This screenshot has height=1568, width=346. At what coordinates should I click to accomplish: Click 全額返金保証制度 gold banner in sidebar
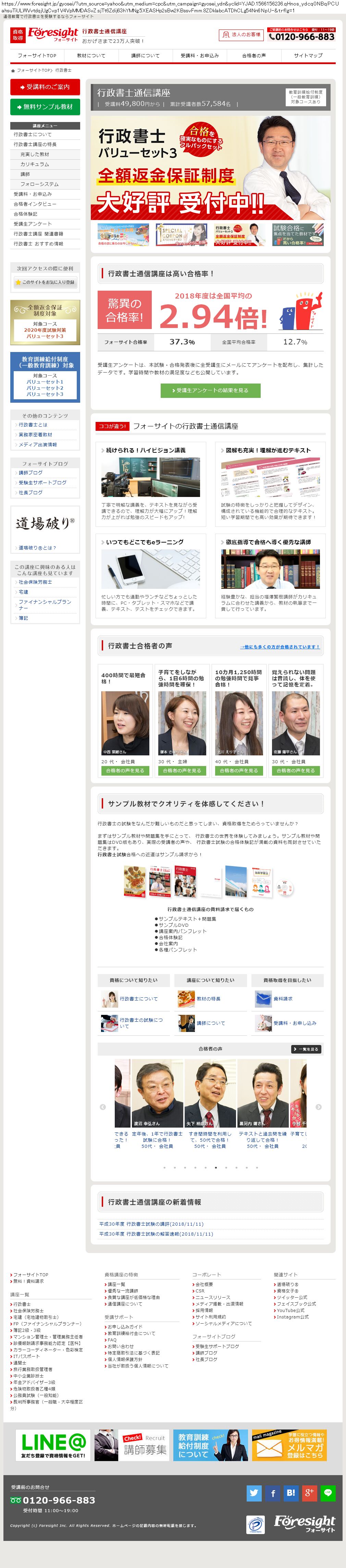(45, 322)
